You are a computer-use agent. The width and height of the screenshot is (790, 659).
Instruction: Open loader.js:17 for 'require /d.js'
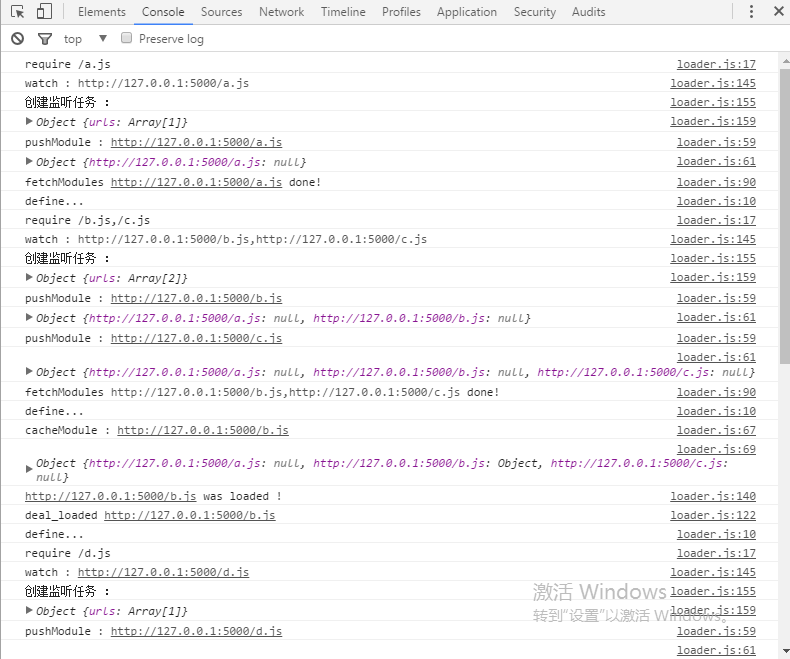click(x=716, y=553)
